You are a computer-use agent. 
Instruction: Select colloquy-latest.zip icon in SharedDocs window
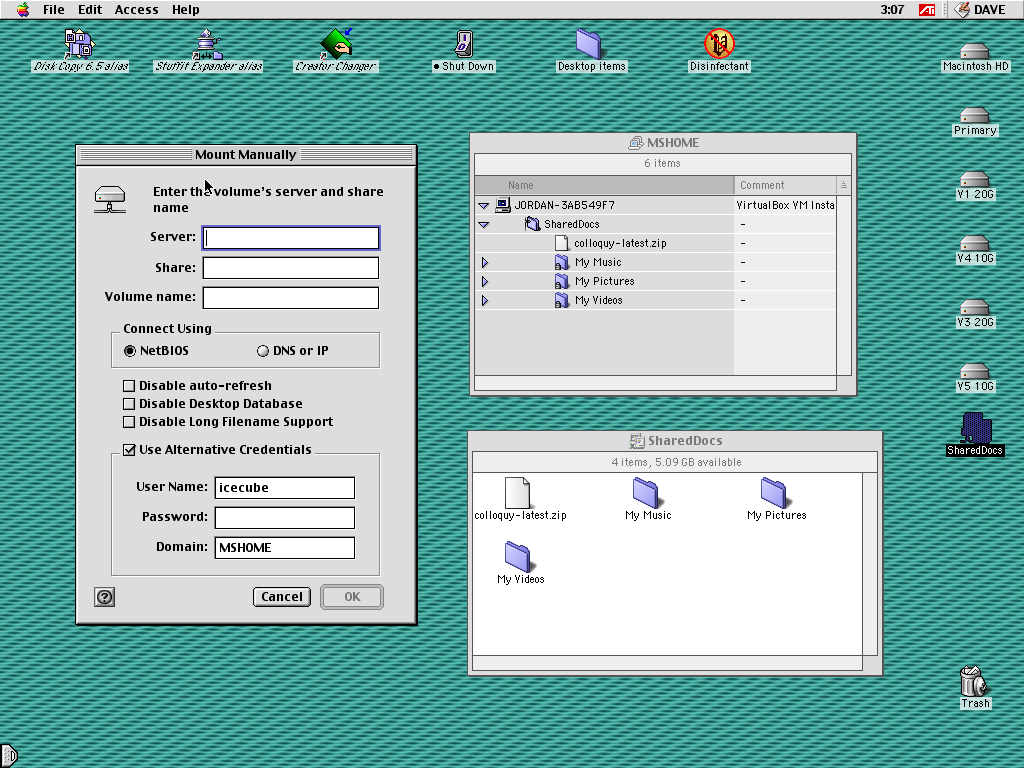[517, 492]
